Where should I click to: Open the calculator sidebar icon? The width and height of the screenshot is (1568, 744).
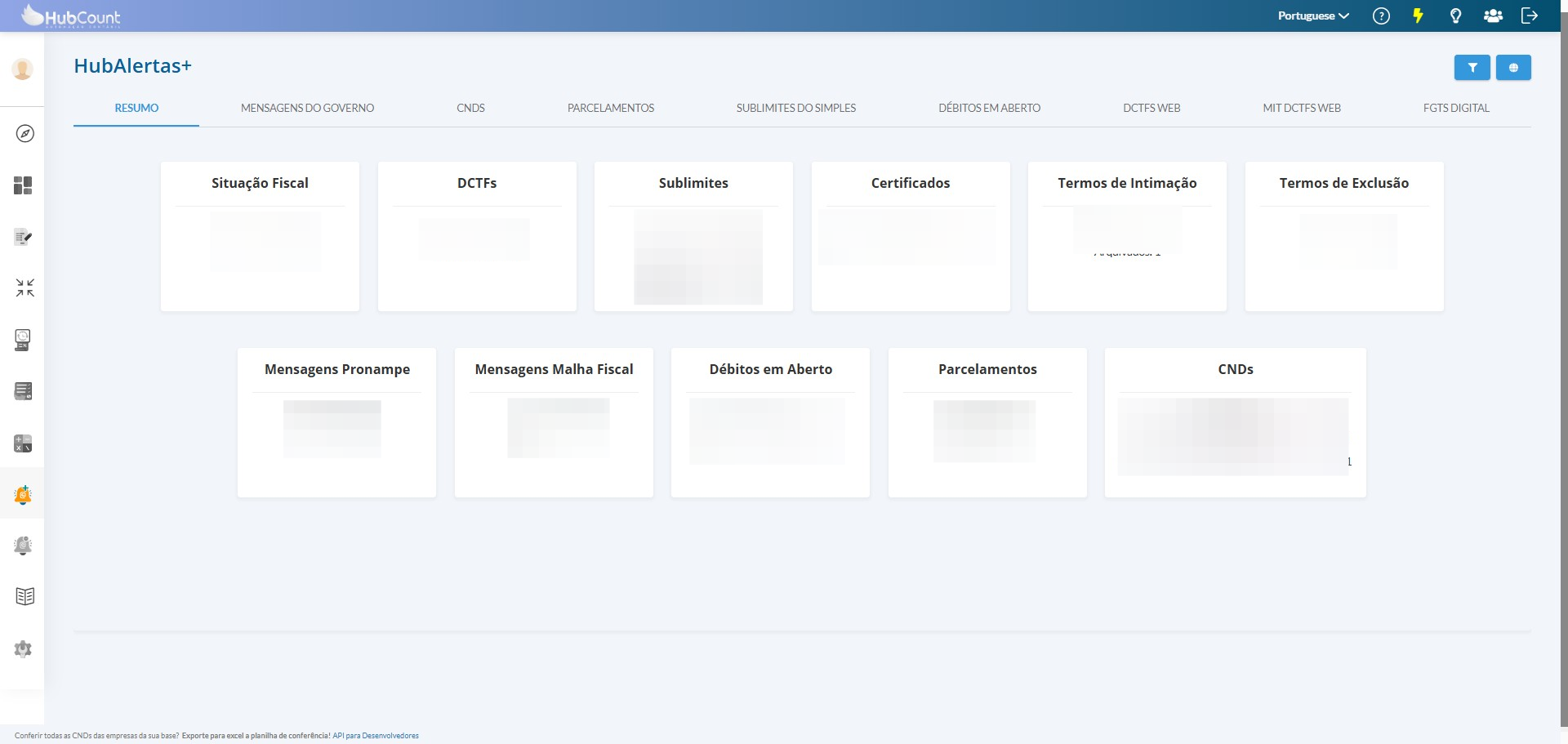pos(23,443)
